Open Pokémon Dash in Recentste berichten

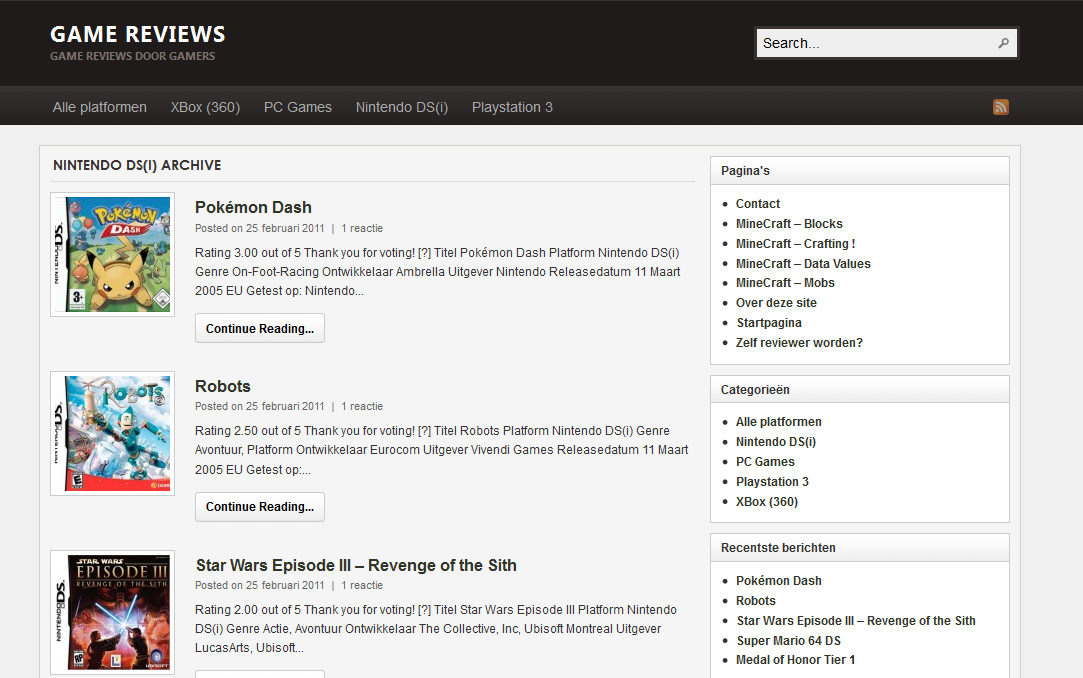(778, 581)
